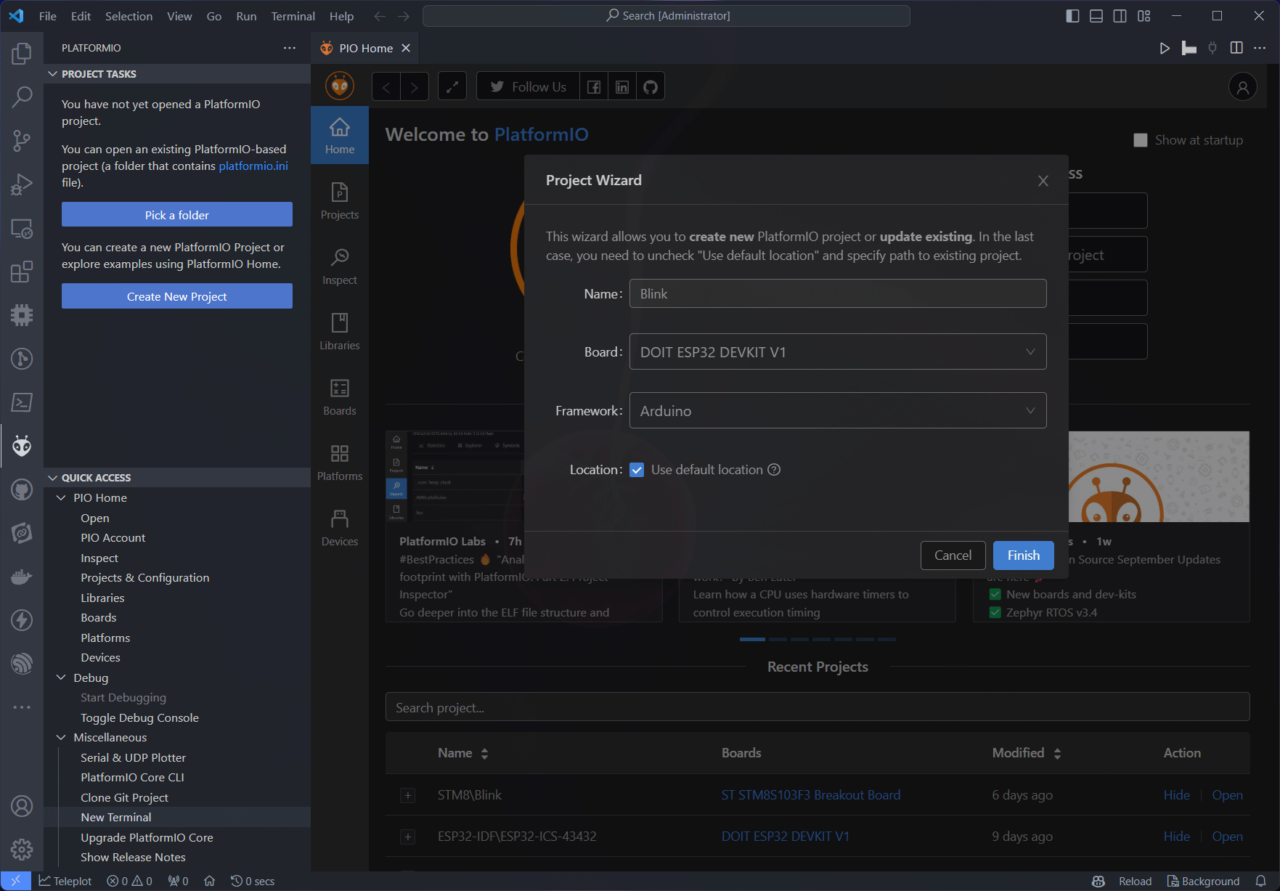1280x891 pixels.
Task: Open the Board selection dropdown
Action: click(x=838, y=351)
